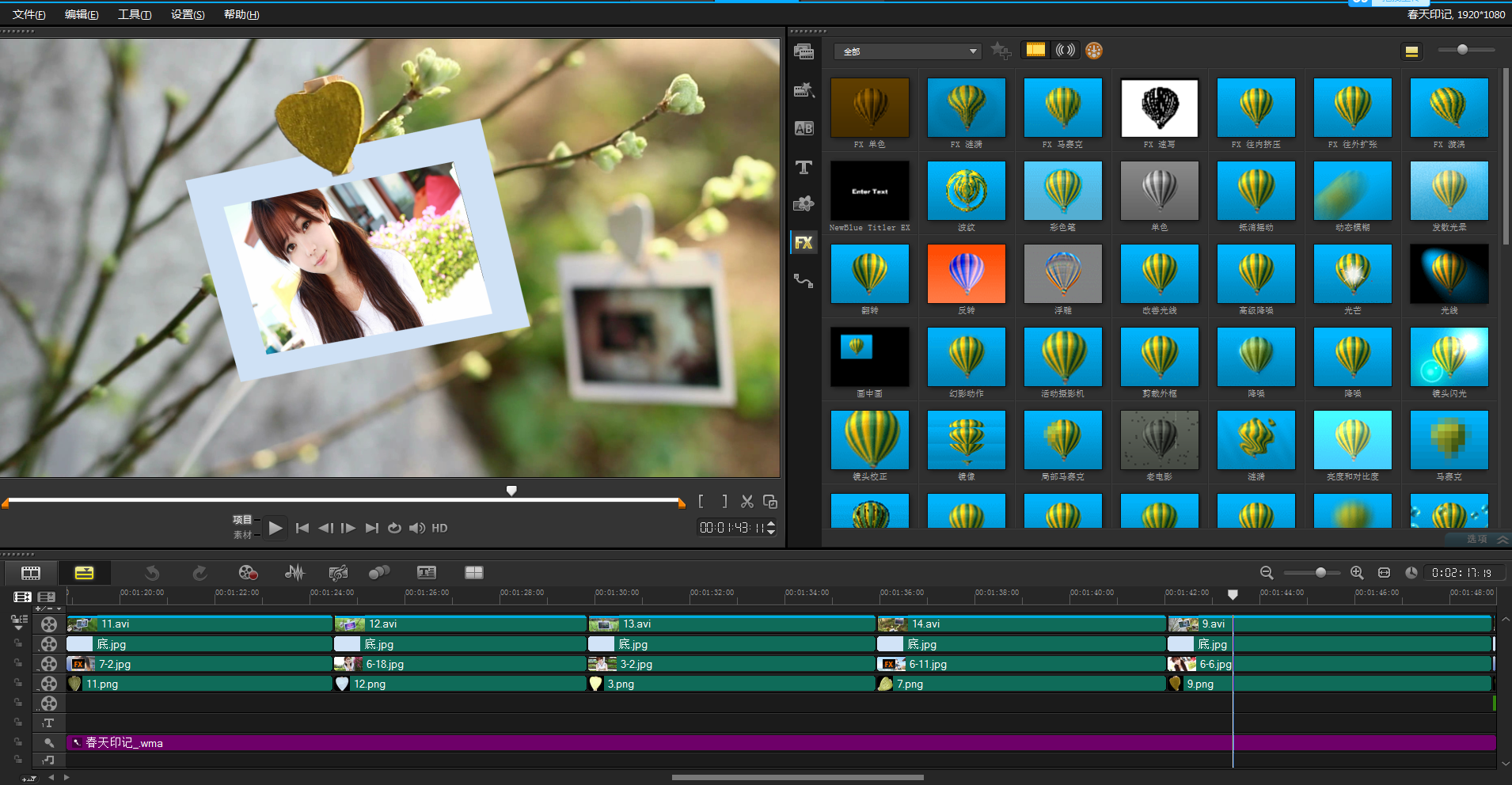Open the +/- track visibility dropdown
The width and height of the screenshot is (1512, 785).
pyautogui.click(x=48, y=609)
